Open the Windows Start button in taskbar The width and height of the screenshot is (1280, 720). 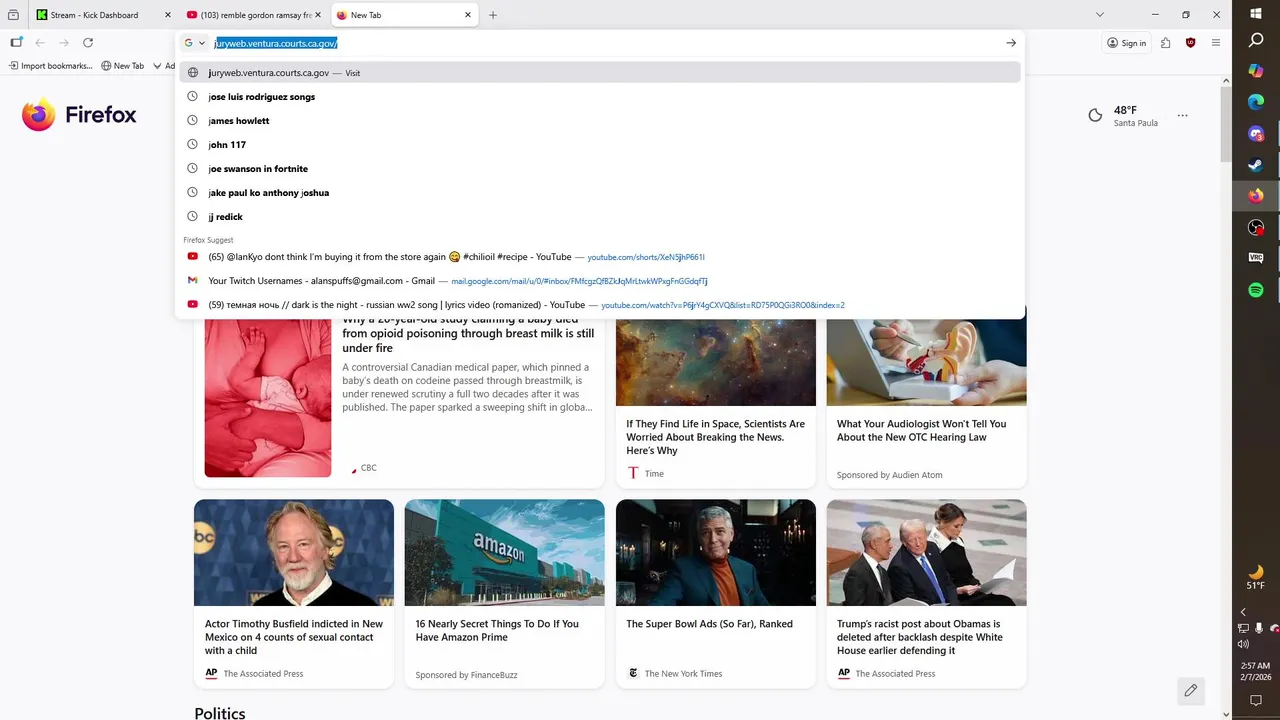tap(1256, 13)
